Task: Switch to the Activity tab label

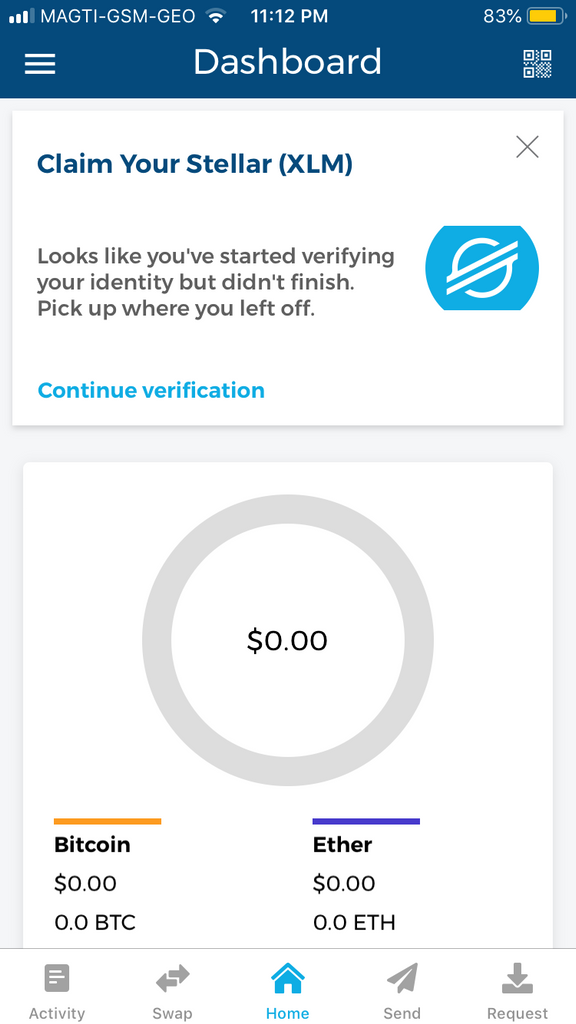Action: click(57, 1013)
